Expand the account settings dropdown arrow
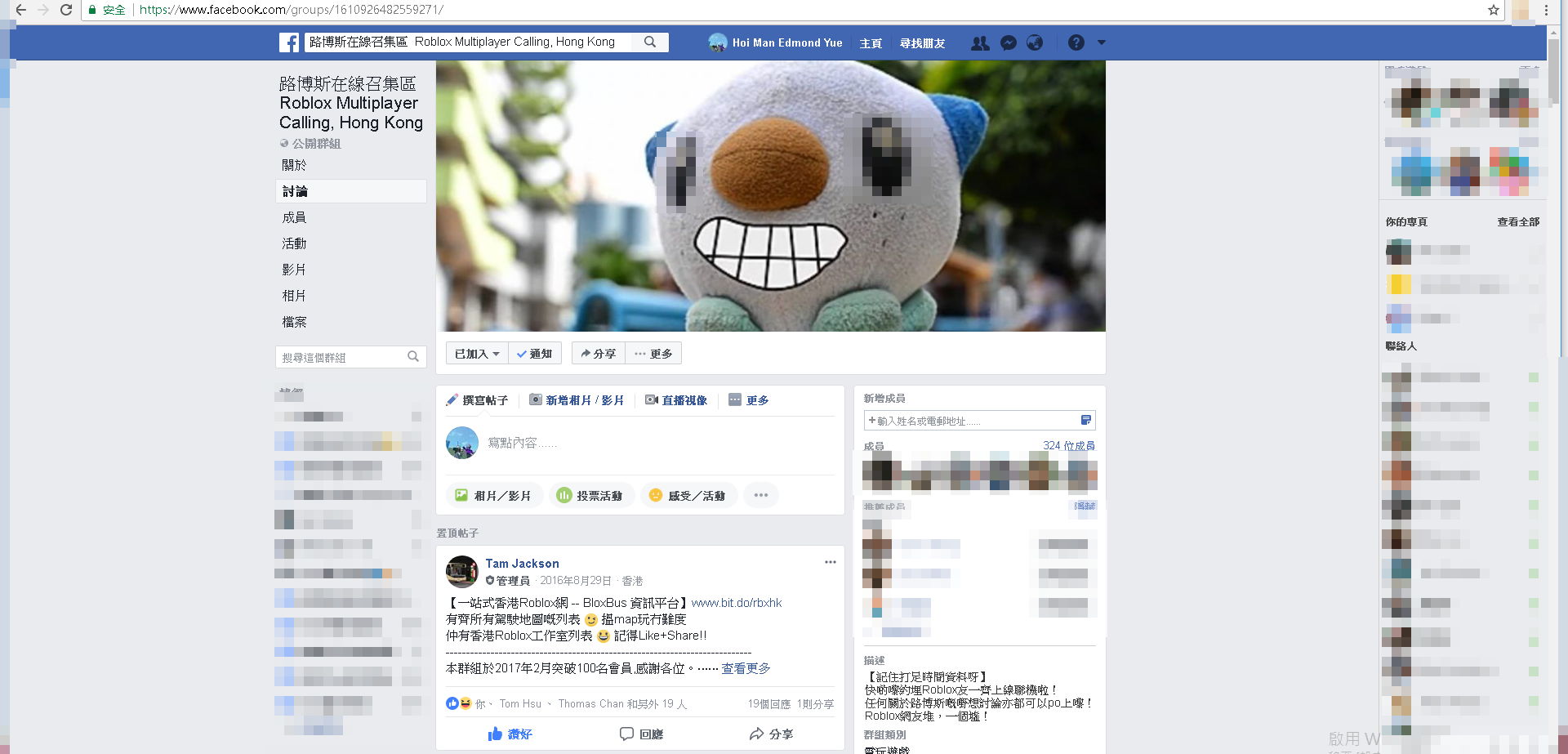 [x=1101, y=42]
